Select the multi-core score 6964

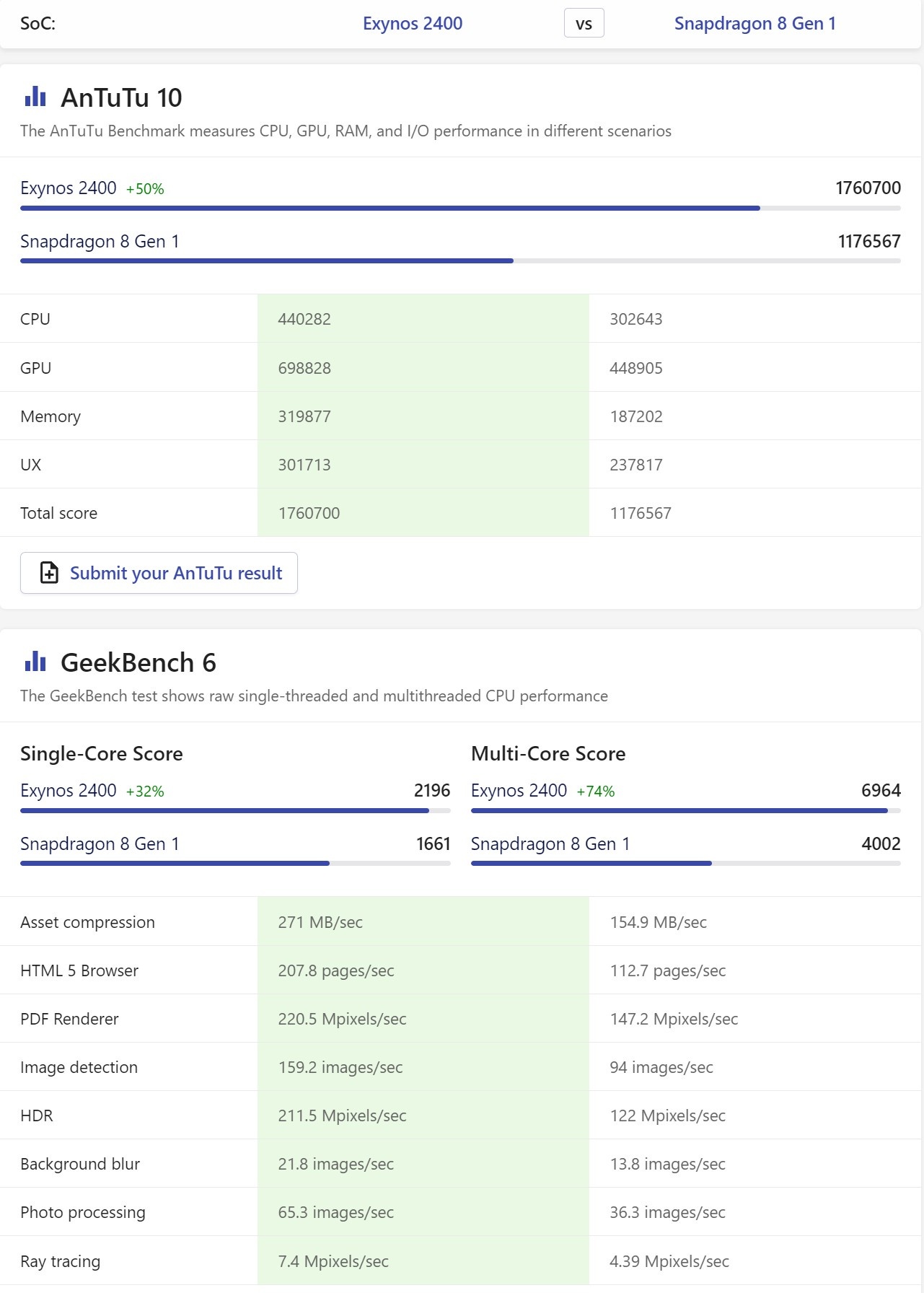pyautogui.click(x=881, y=790)
